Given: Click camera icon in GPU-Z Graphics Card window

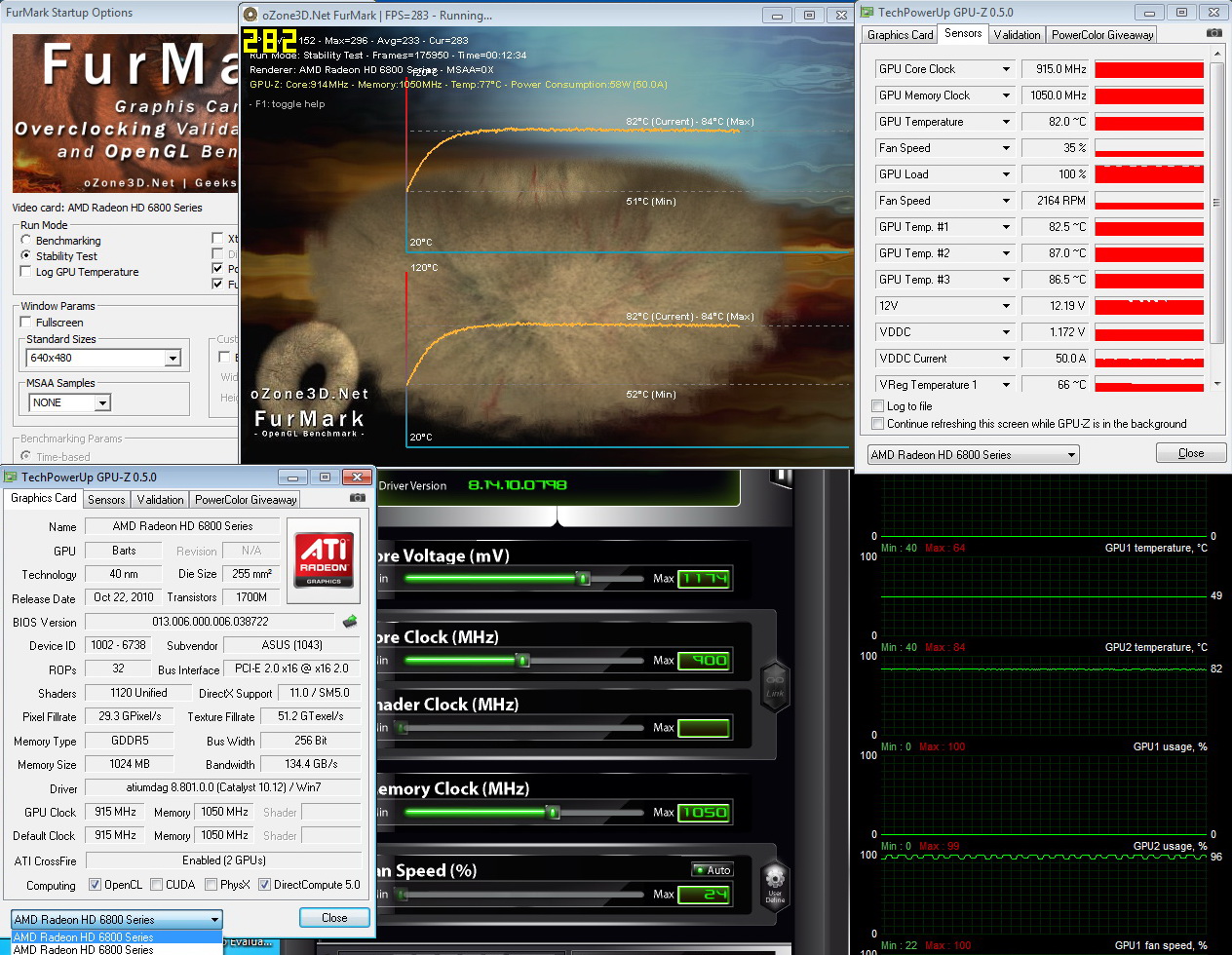Looking at the screenshot, I should pyautogui.click(x=358, y=497).
